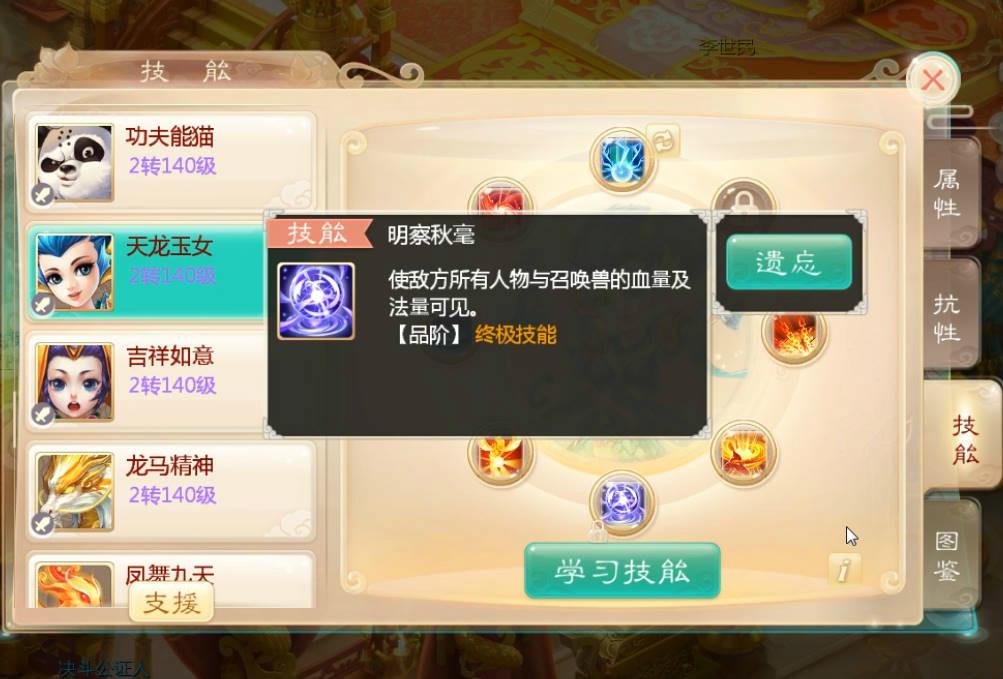Image resolution: width=1003 pixels, height=679 pixels.
Task: Select the blue lightning skill icon at top
Action: 622,159
